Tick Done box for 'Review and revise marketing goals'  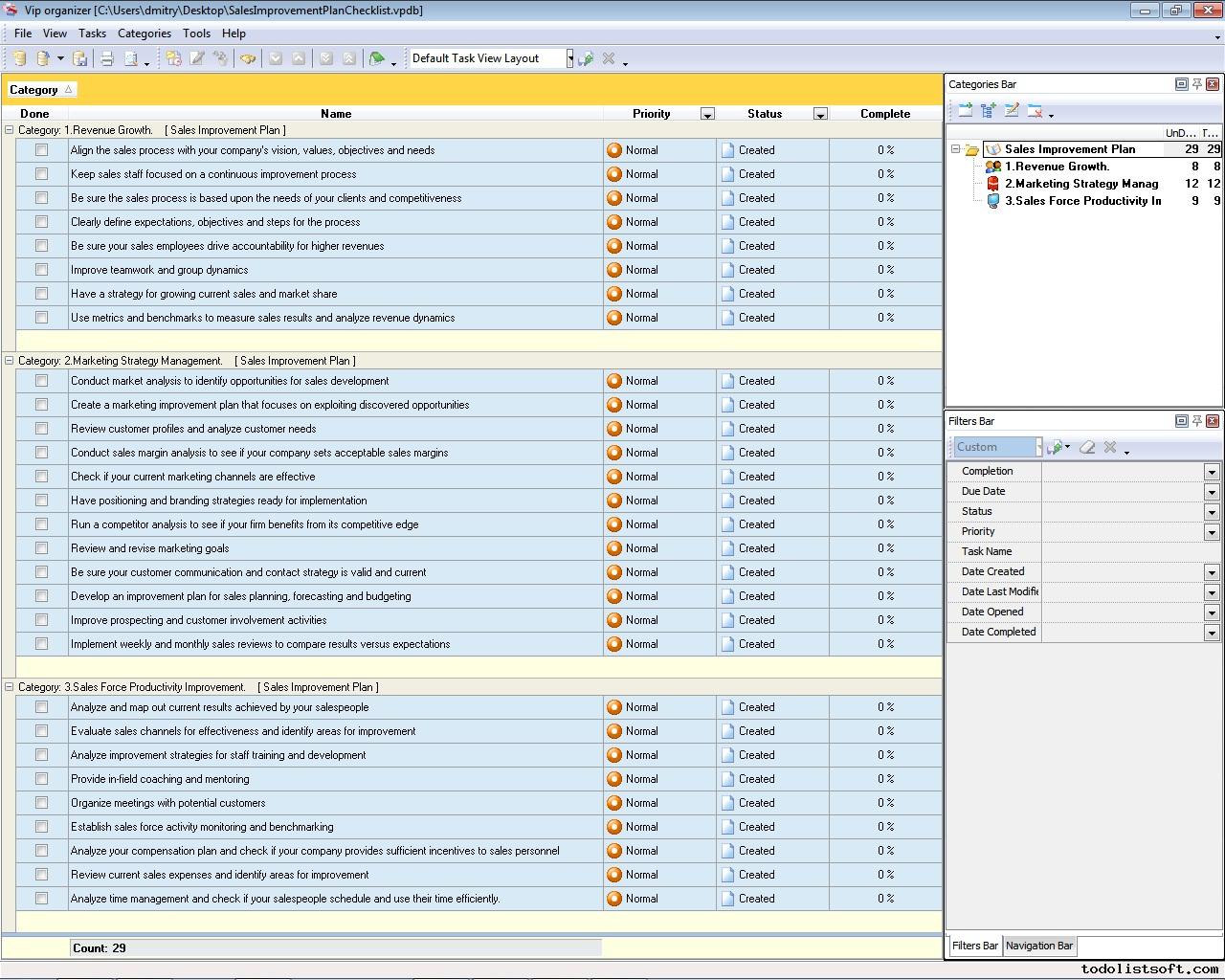tap(41, 548)
